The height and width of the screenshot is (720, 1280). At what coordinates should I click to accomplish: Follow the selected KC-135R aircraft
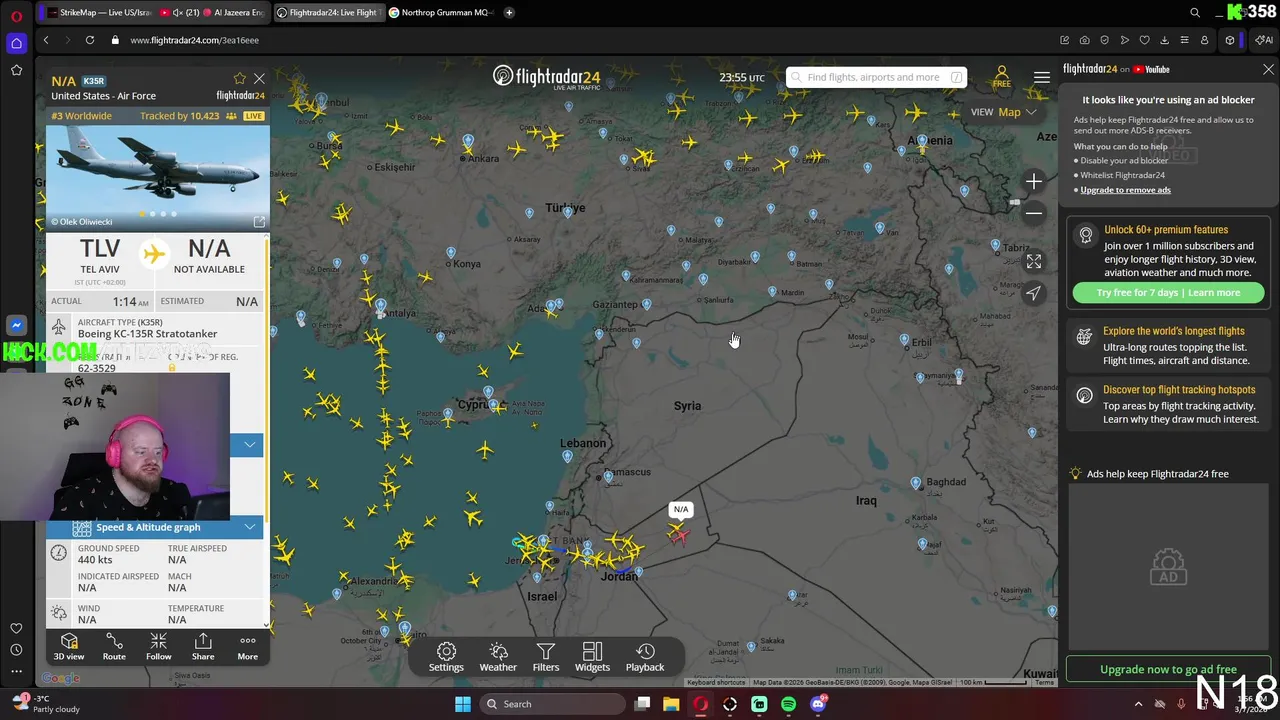pyautogui.click(x=158, y=646)
